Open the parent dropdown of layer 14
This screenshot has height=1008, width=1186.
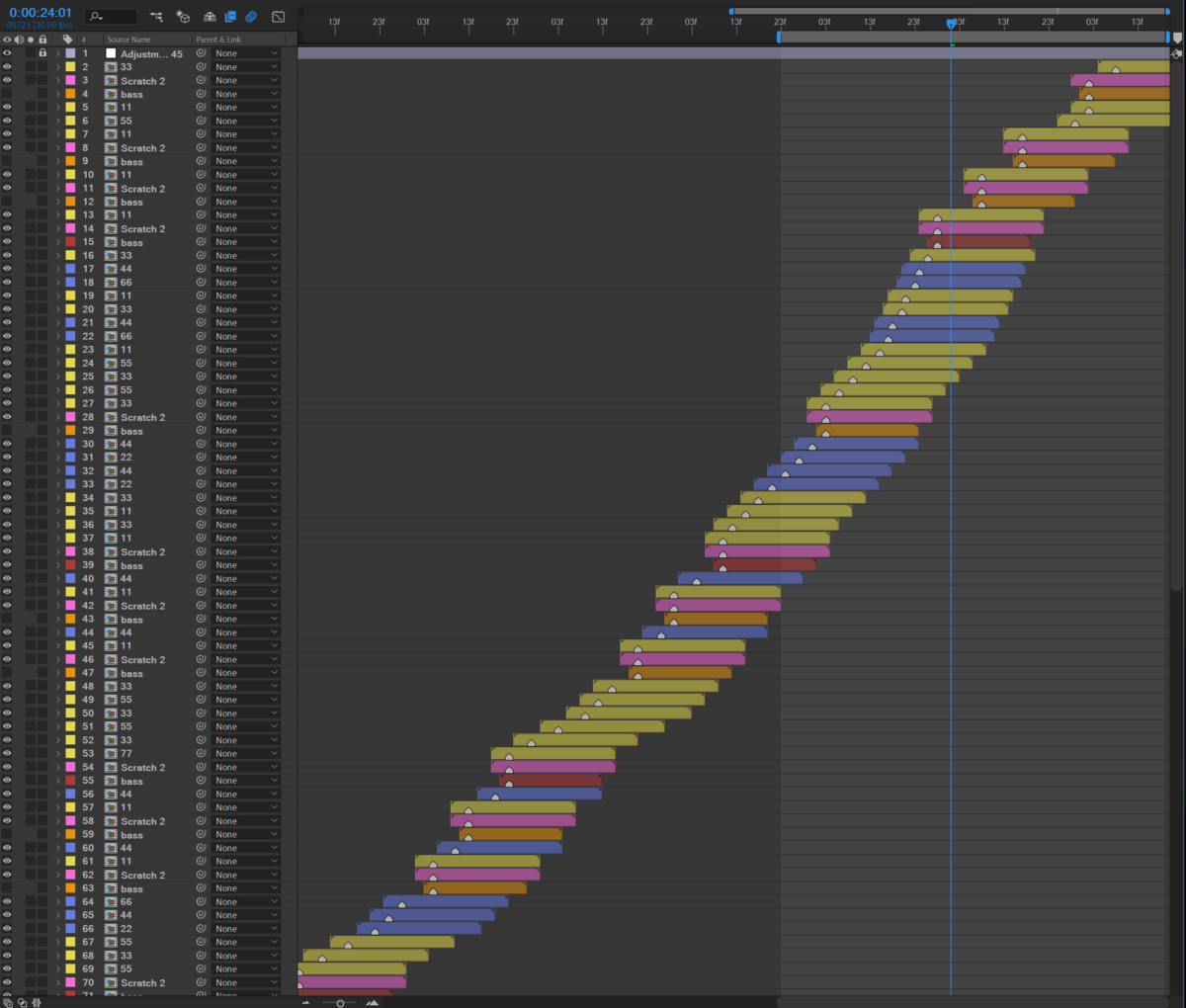pyautogui.click(x=246, y=228)
